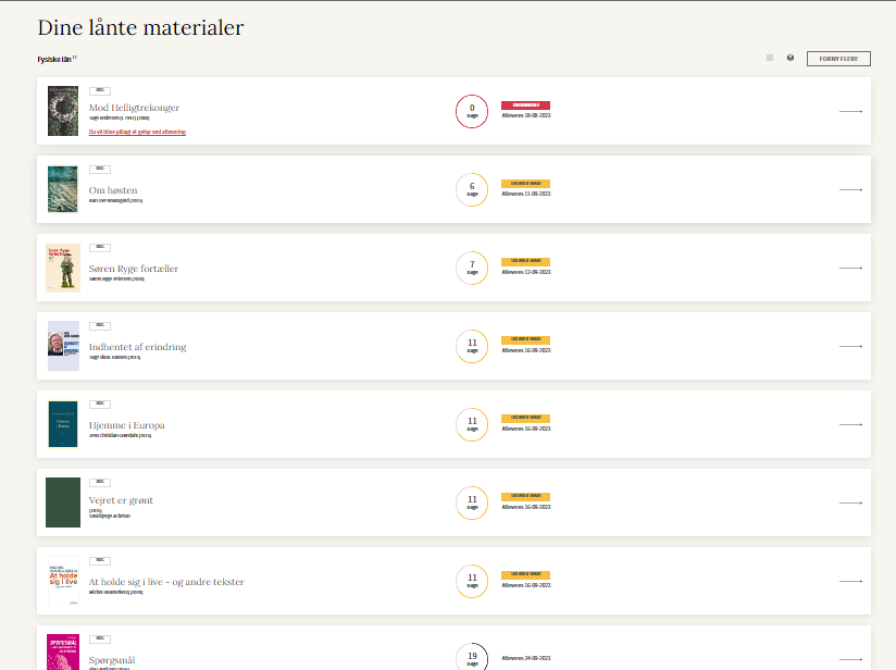The height and width of the screenshot is (670, 896).
Task: Click the 'Forny flere' button
Action: coord(838,59)
